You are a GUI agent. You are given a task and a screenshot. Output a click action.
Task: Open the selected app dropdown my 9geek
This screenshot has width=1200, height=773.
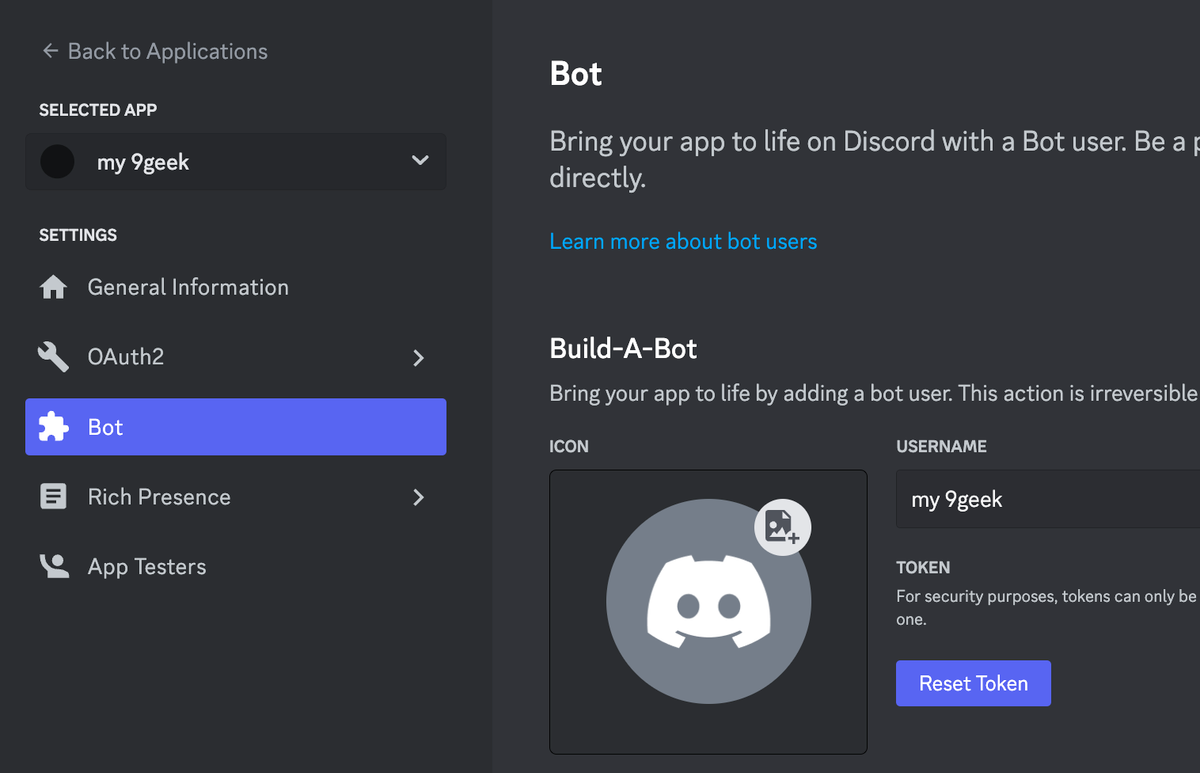click(x=236, y=161)
